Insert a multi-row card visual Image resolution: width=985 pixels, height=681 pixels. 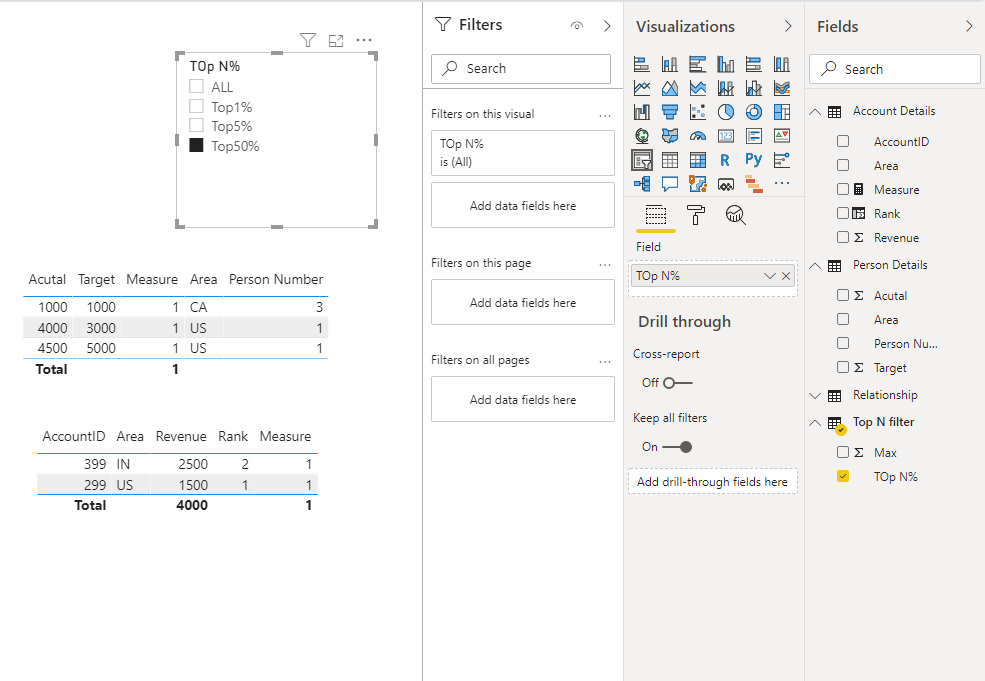pos(754,136)
